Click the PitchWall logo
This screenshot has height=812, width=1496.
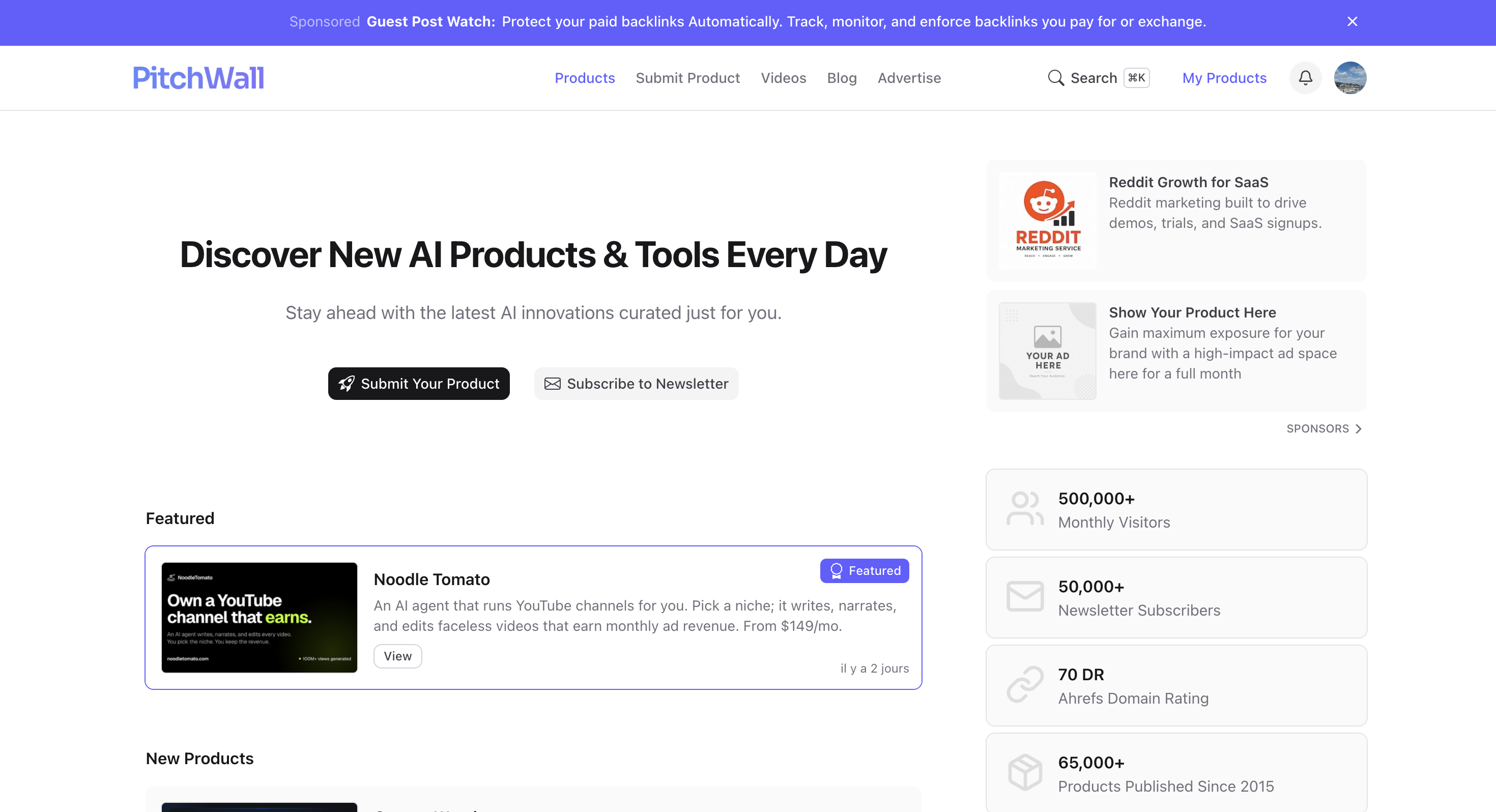(198, 78)
